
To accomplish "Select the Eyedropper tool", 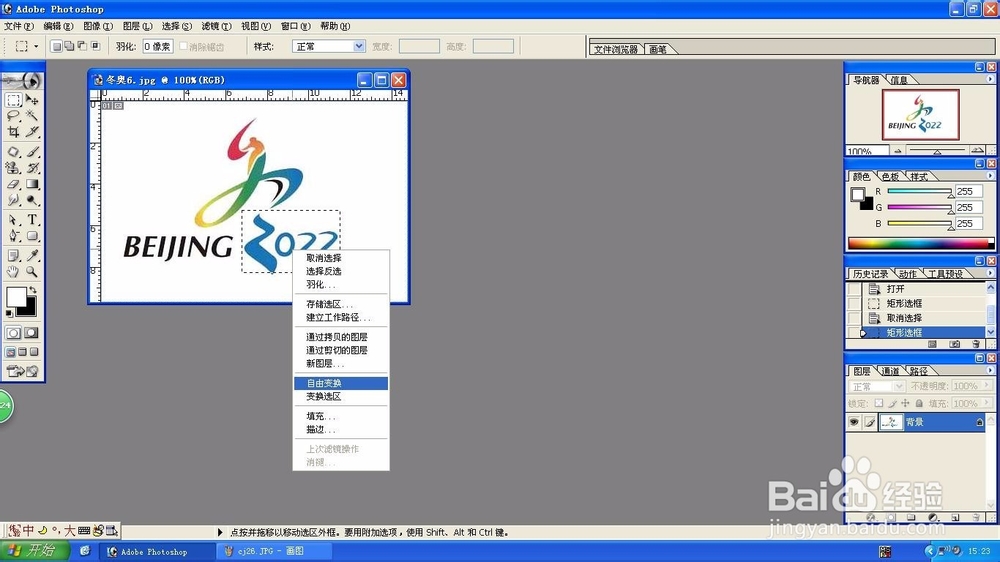I will click(32, 256).
